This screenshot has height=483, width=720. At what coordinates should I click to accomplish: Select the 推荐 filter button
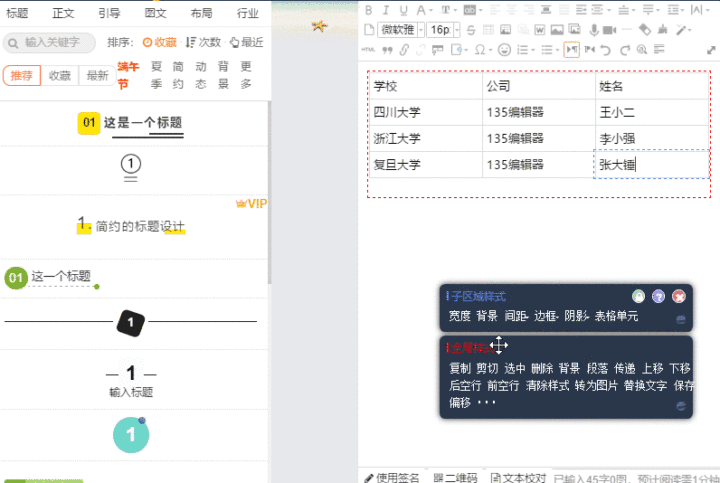[22, 76]
